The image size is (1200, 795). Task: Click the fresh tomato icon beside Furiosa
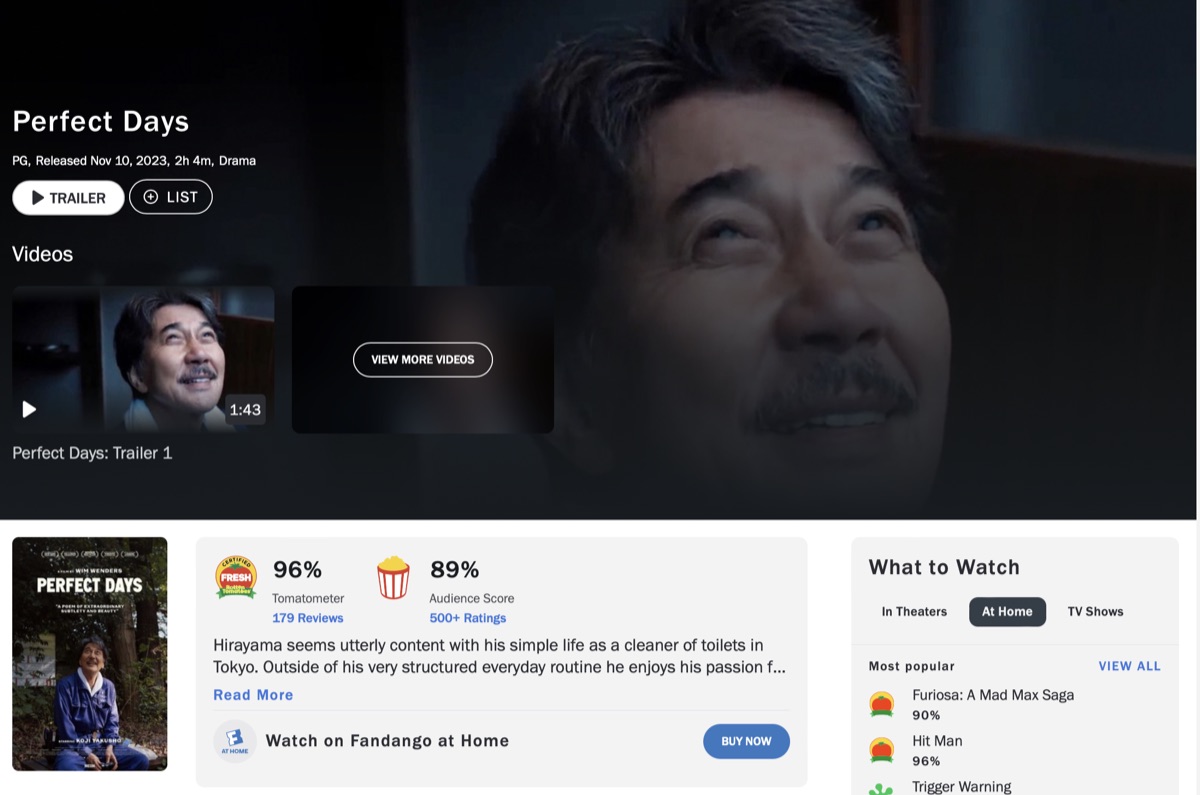coord(881,704)
